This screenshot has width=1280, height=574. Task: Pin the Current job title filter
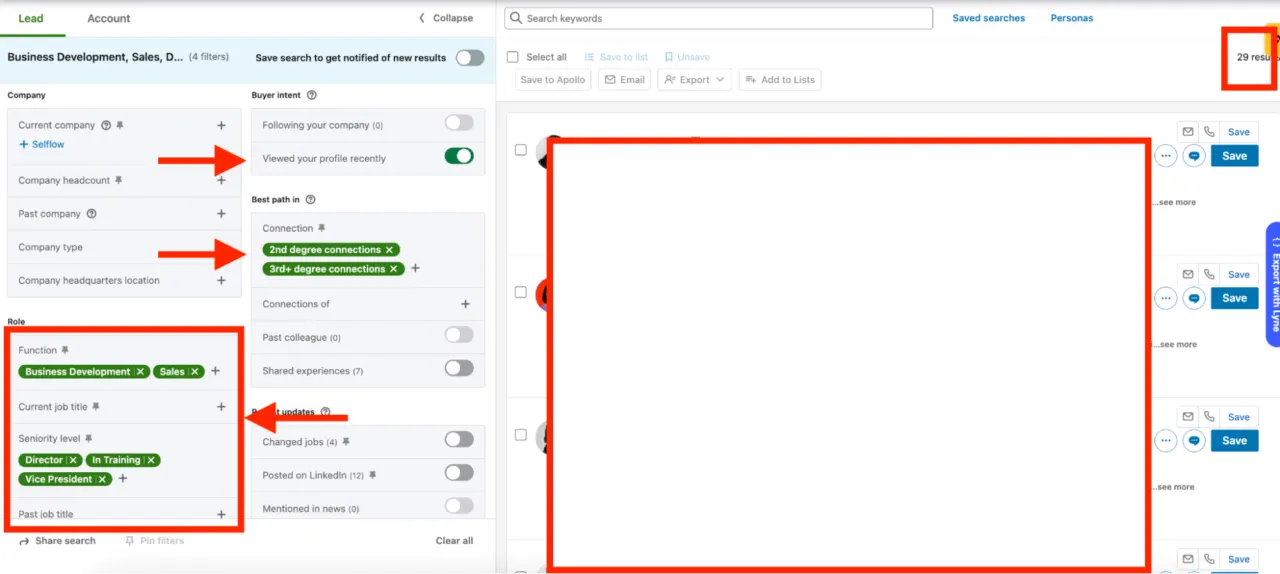coord(96,407)
